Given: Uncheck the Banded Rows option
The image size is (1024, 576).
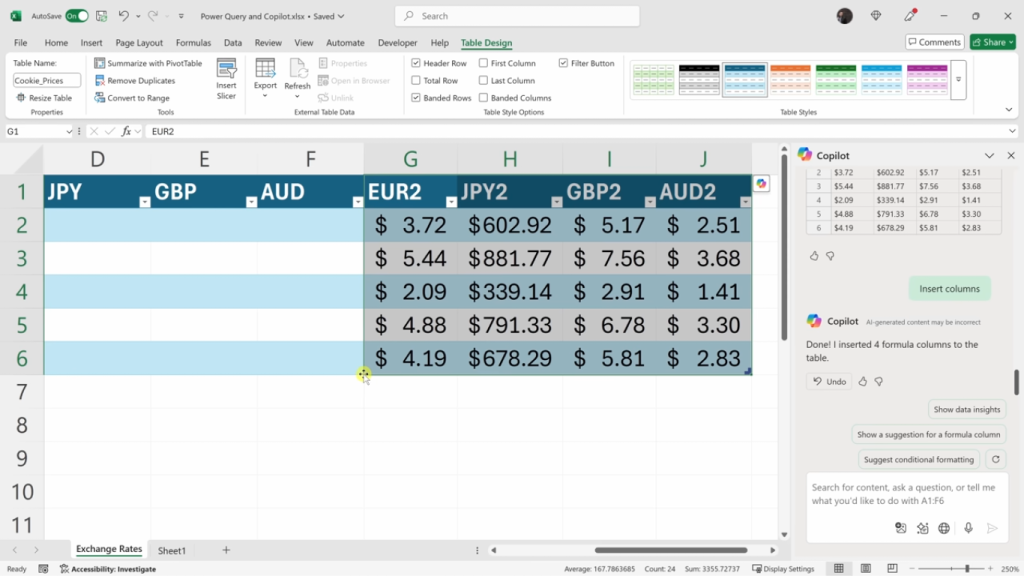Looking at the screenshot, I should click(x=416, y=97).
